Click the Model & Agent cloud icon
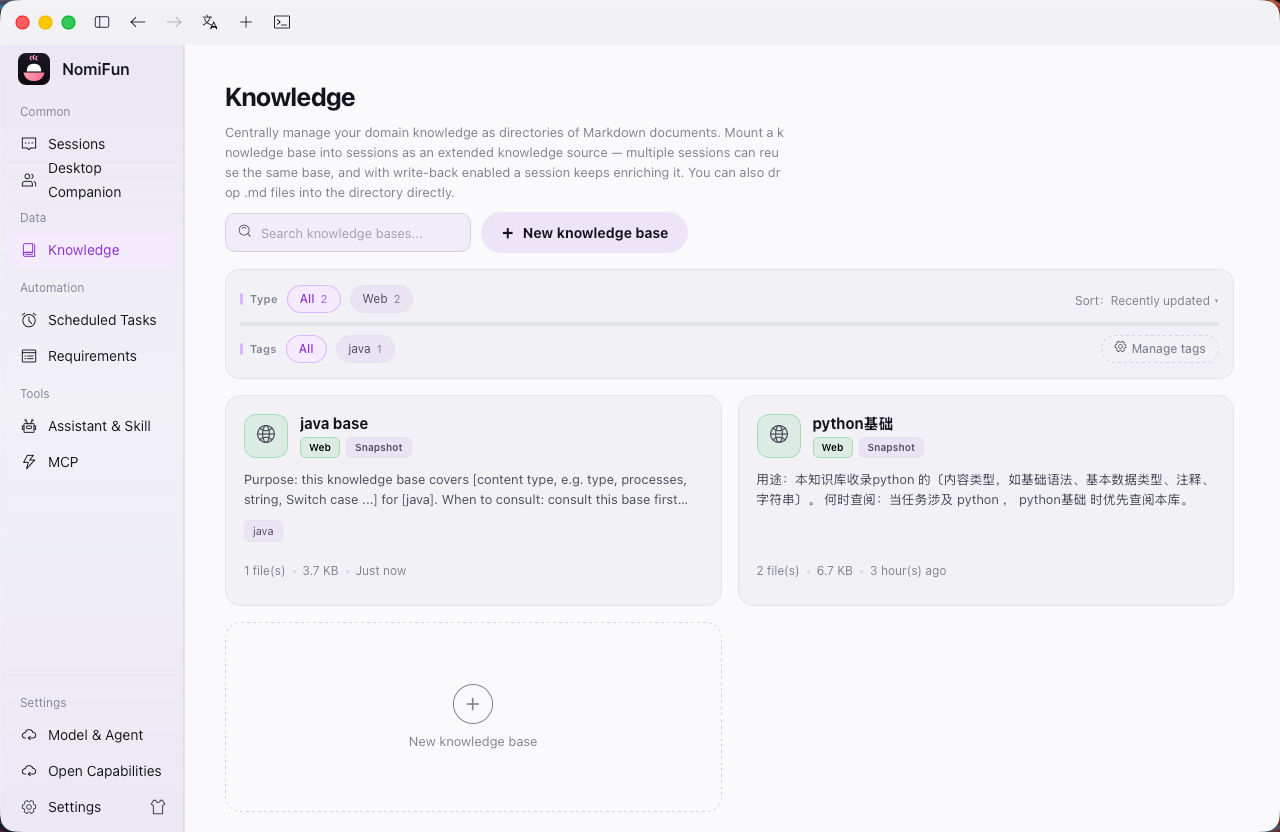 point(29,735)
